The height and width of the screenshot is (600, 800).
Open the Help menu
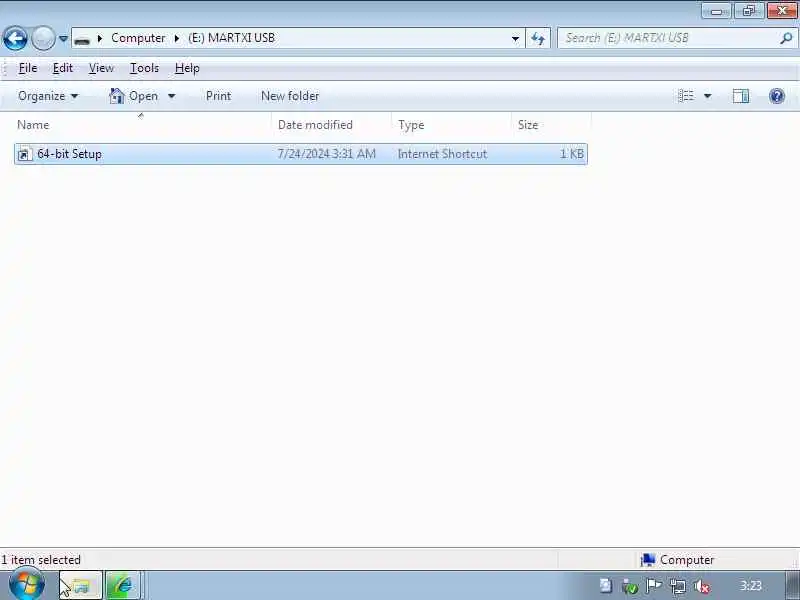(x=187, y=68)
